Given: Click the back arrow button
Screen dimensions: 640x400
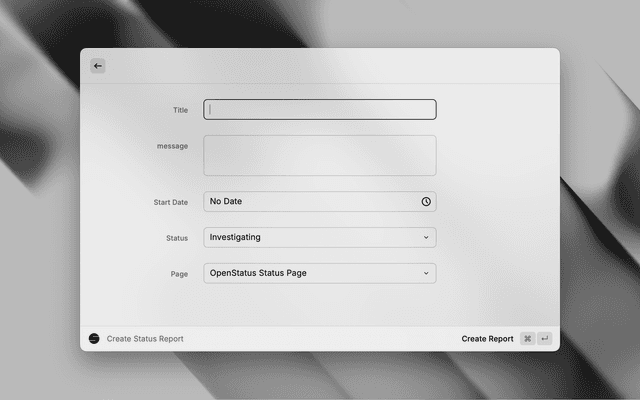Looking at the screenshot, I should [97, 66].
